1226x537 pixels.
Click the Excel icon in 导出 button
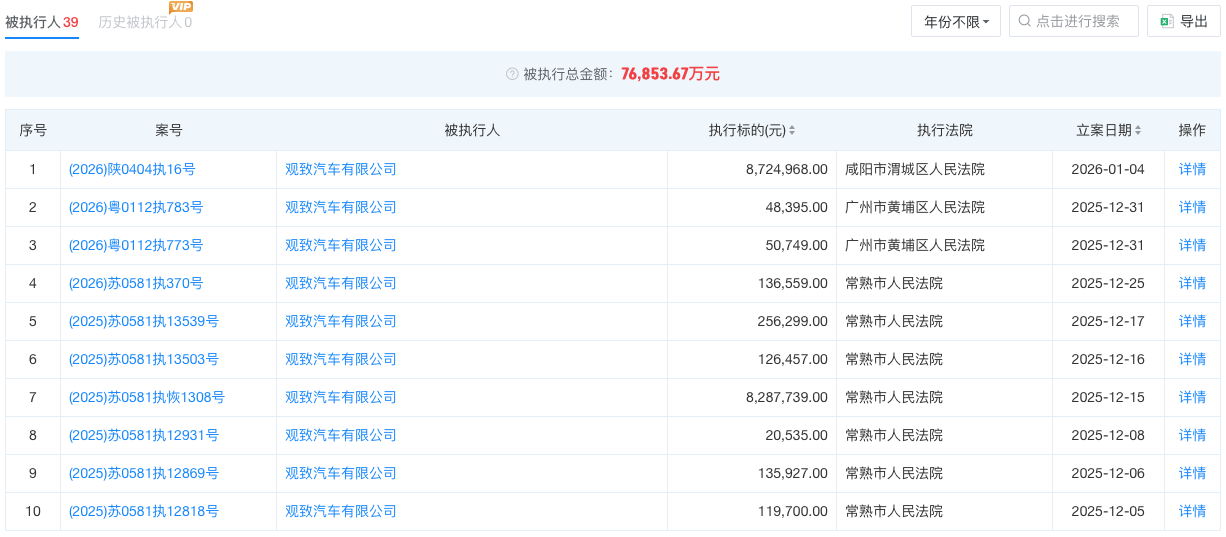(x=1166, y=21)
